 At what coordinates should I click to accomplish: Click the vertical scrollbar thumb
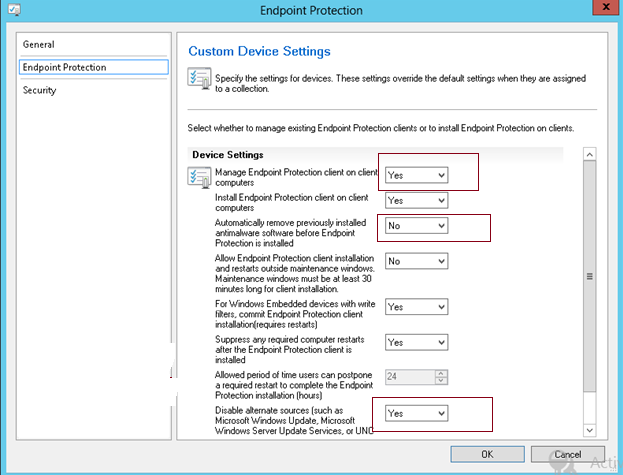coord(590,276)
